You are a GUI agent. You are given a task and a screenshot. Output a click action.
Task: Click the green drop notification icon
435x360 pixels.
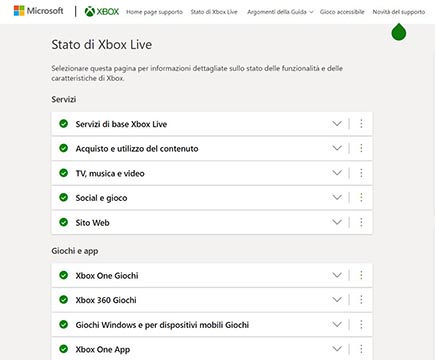point(399,32)
